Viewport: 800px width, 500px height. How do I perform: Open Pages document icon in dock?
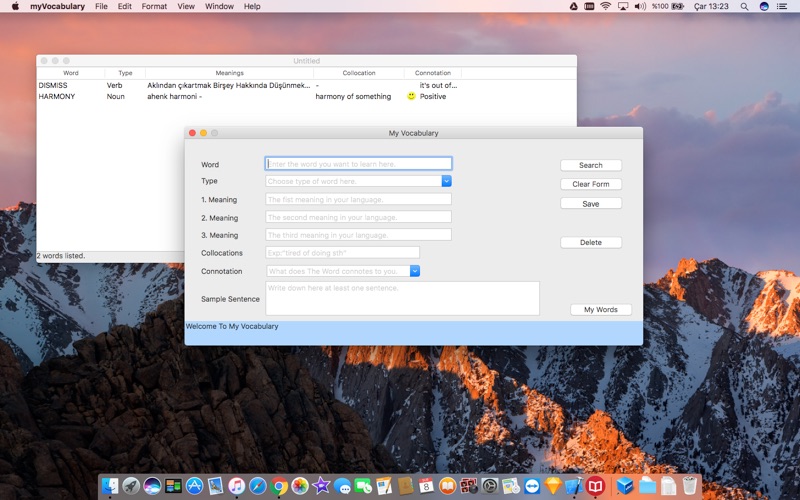(384, 486)
